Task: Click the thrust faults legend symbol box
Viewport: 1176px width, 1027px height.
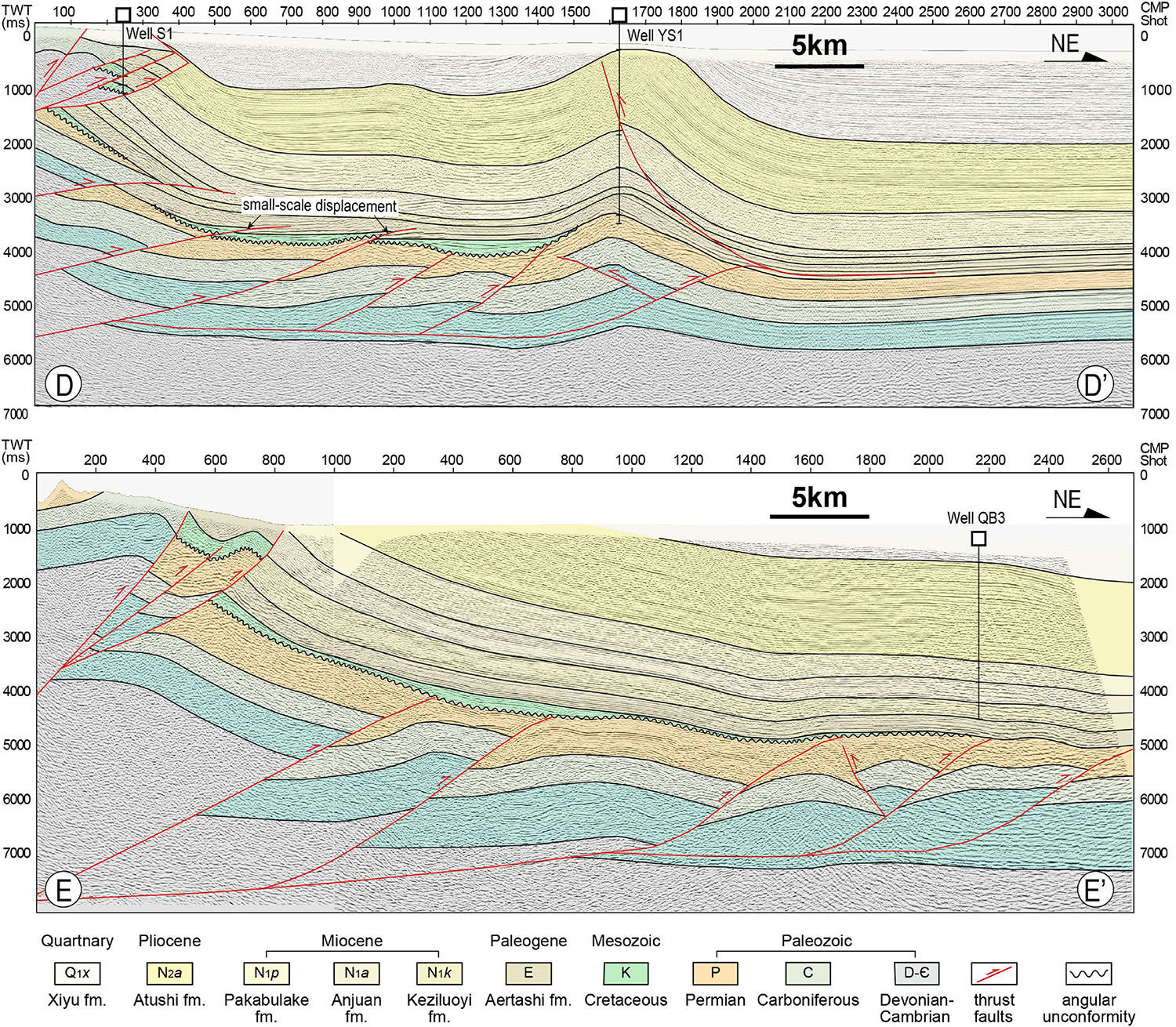Action: coord(994,974)
